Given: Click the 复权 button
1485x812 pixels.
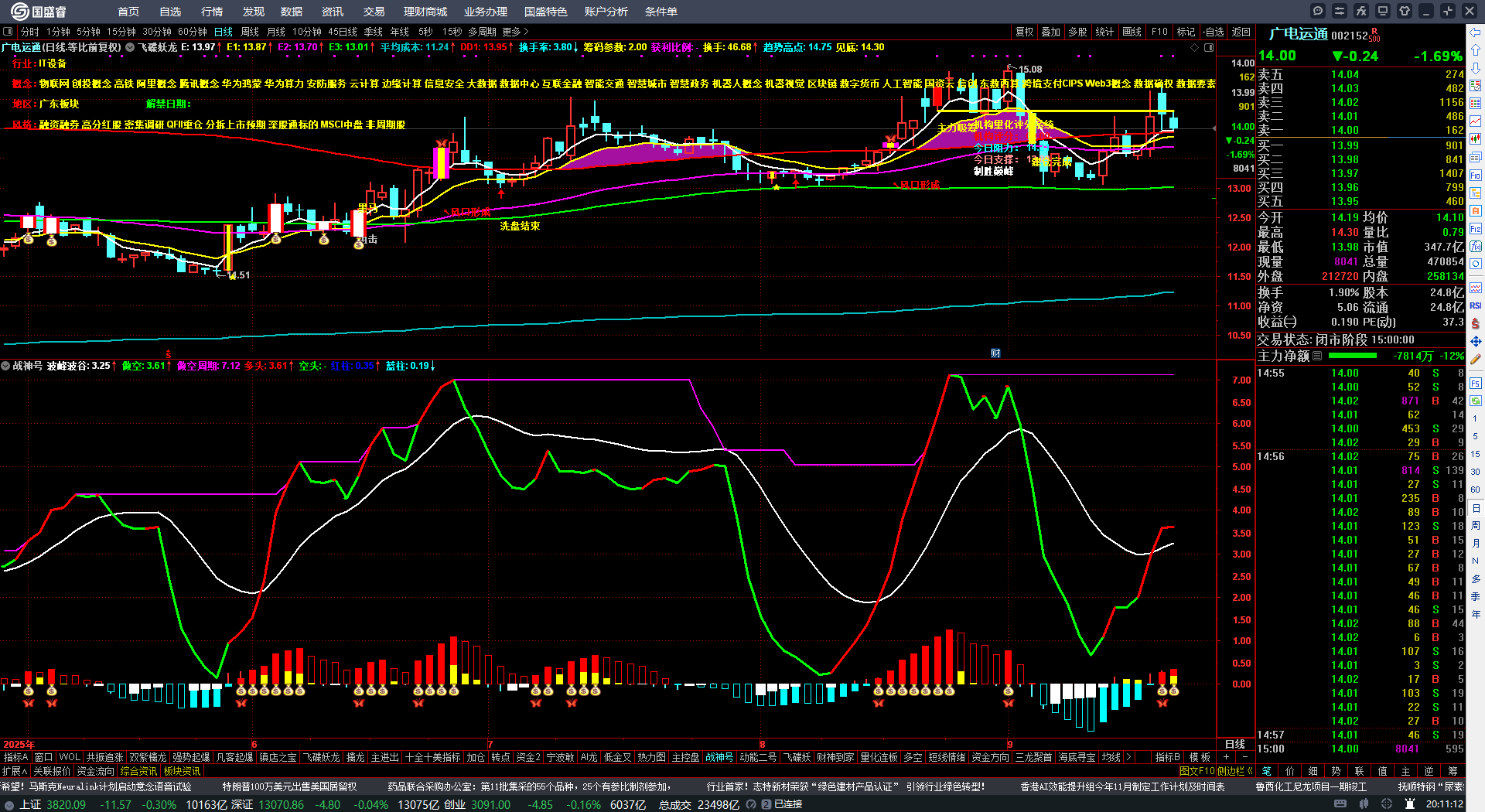Looking at the screenshot, I should point(1024,32).
